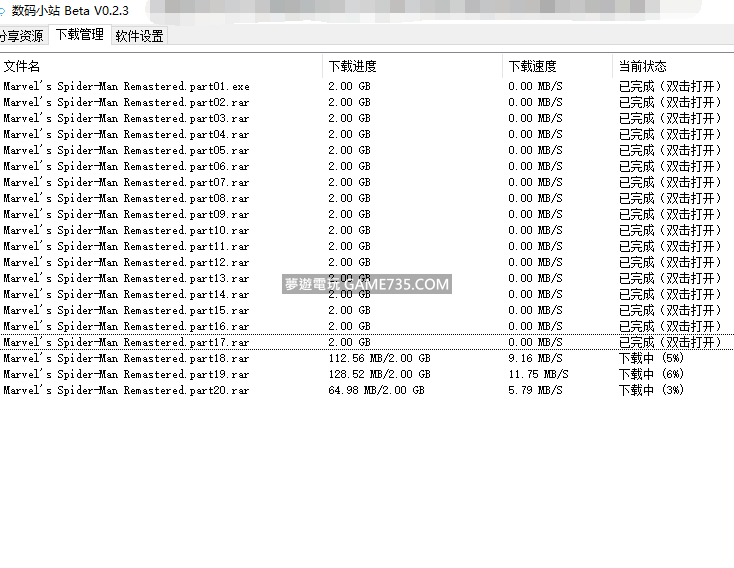Click status 下载中 (6%) for part19
The width and height of the screenshot is (734, 568).
[x=651, y=374]
